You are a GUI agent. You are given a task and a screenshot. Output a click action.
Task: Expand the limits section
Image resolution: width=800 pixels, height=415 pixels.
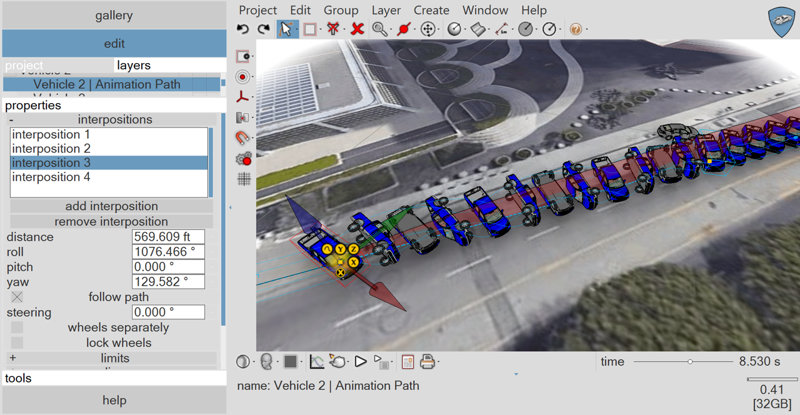click(113, 358)
